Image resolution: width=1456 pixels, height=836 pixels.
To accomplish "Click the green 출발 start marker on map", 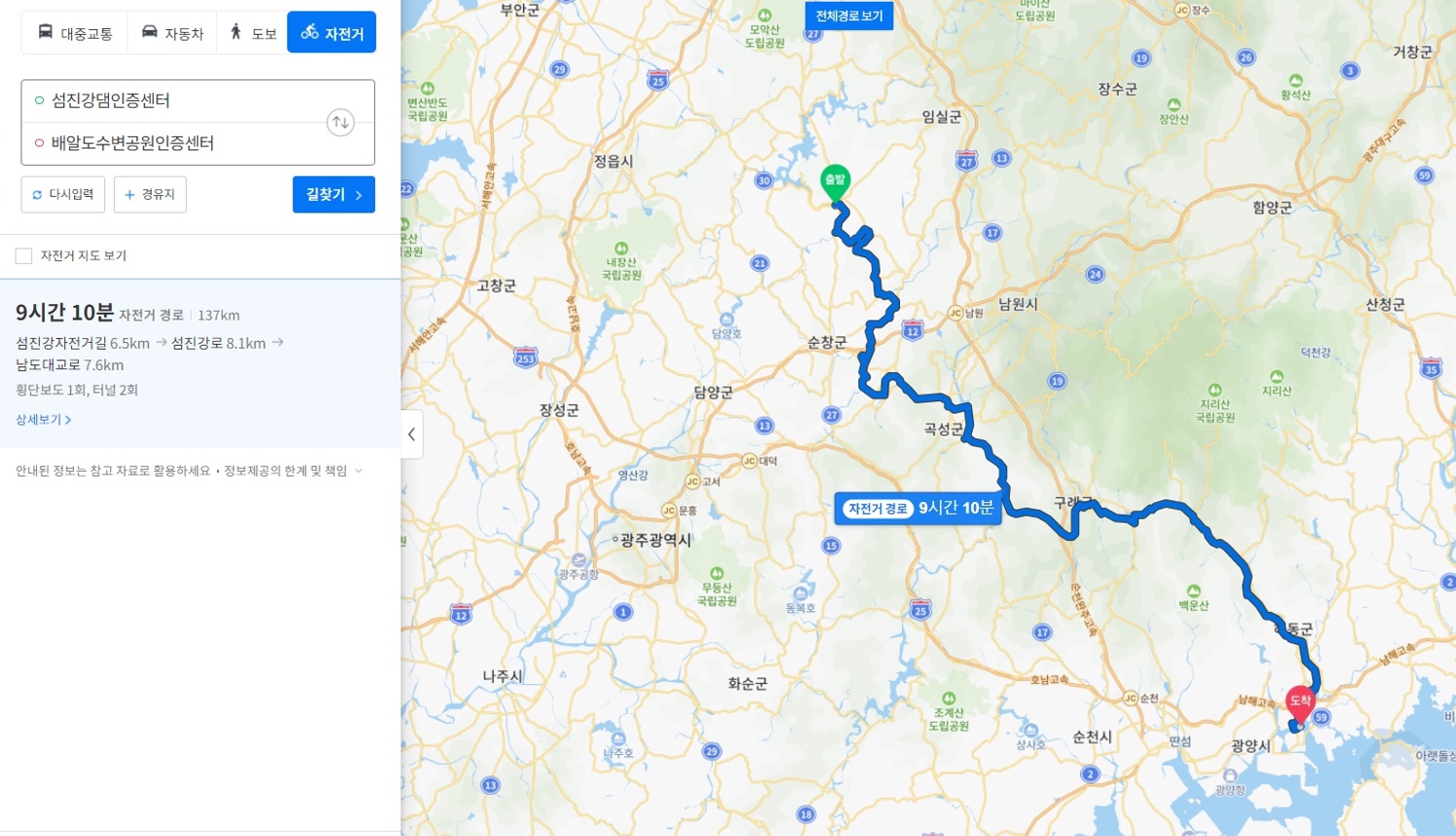I will coord(835,183).
